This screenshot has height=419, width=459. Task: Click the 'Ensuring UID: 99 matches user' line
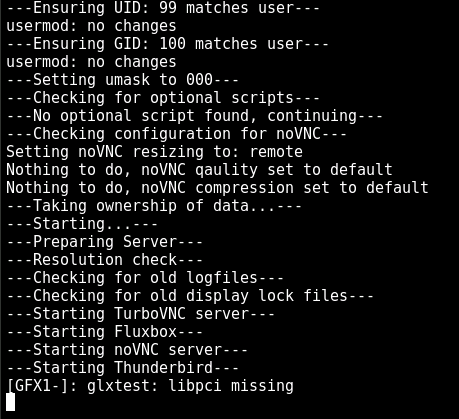coord(163,7)
